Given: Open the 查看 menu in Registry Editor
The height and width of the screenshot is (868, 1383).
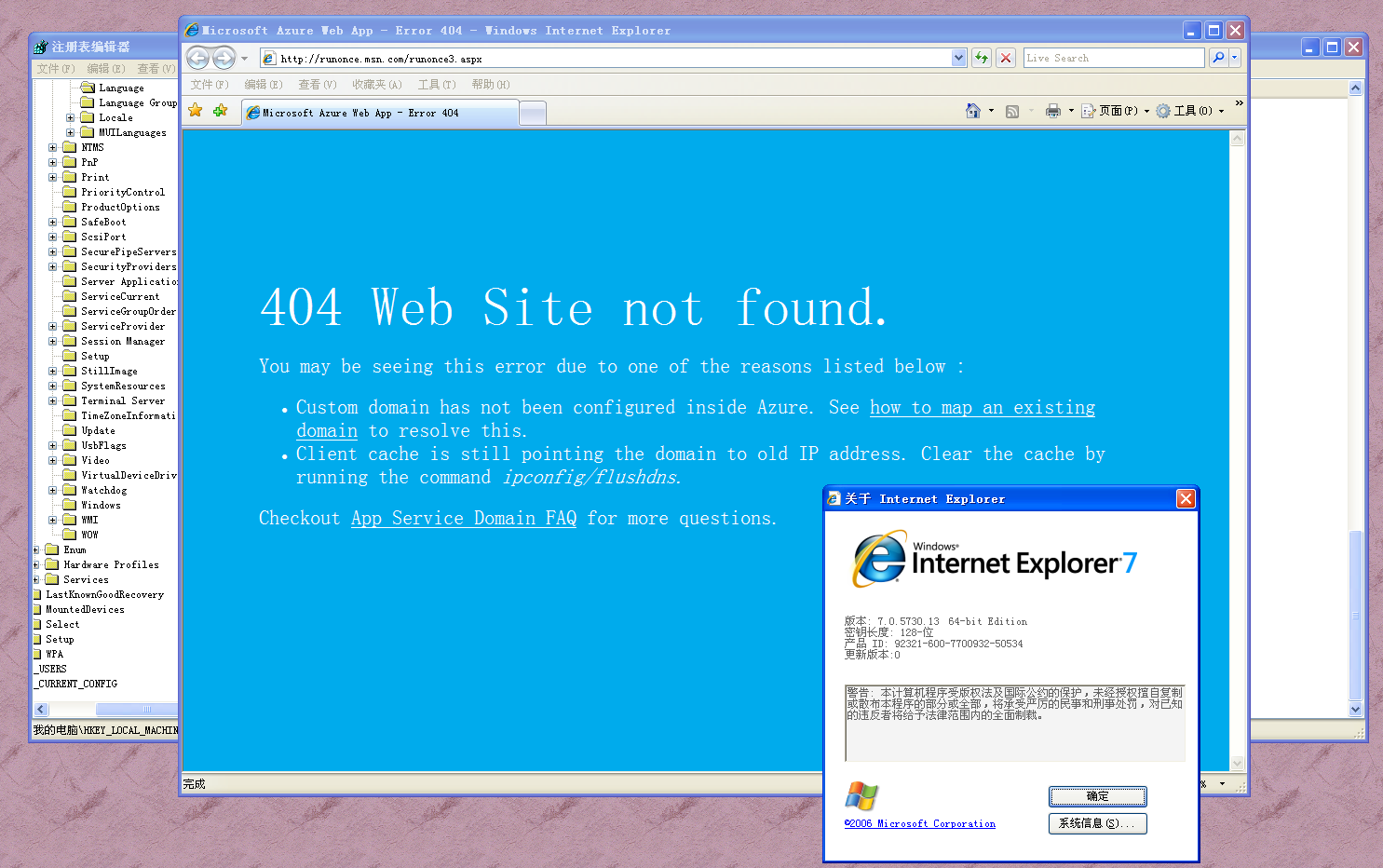Looking at the screenshot, I should coord(156,69).
